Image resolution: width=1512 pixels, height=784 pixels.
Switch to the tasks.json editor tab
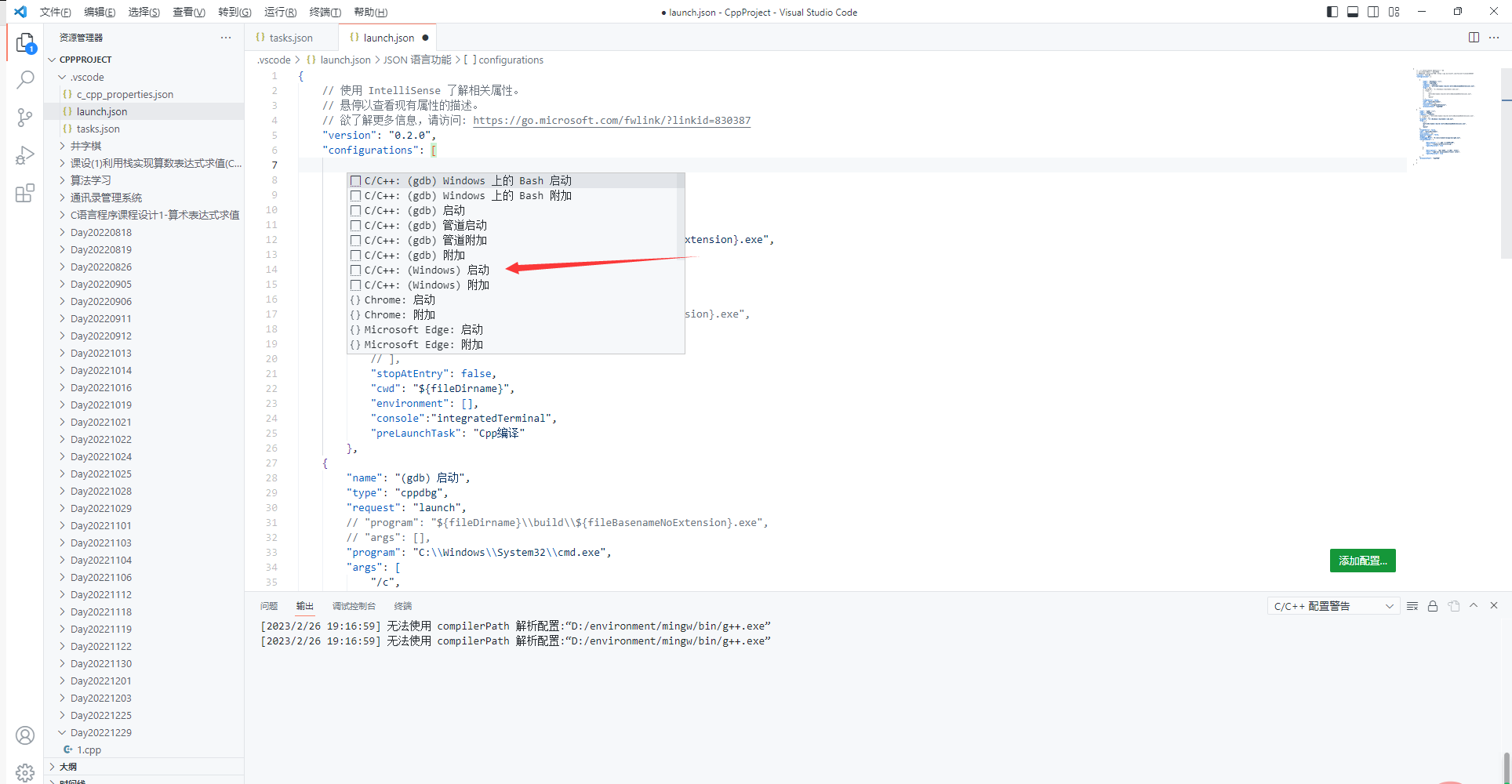click(291, 38)
